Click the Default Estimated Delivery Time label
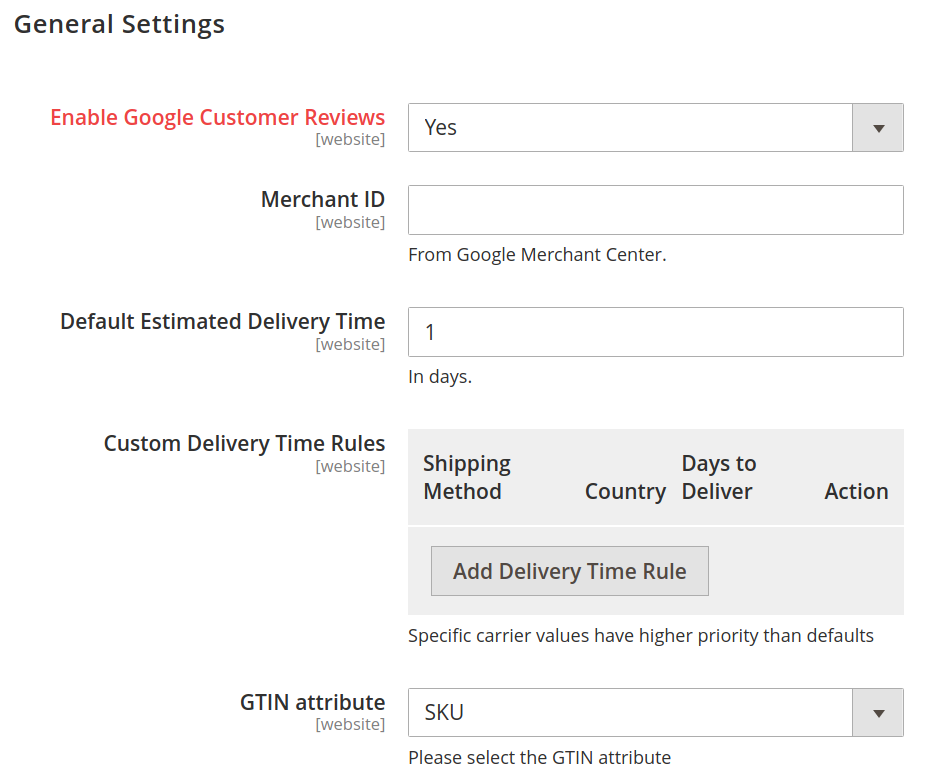 click(x=223, y=322)
